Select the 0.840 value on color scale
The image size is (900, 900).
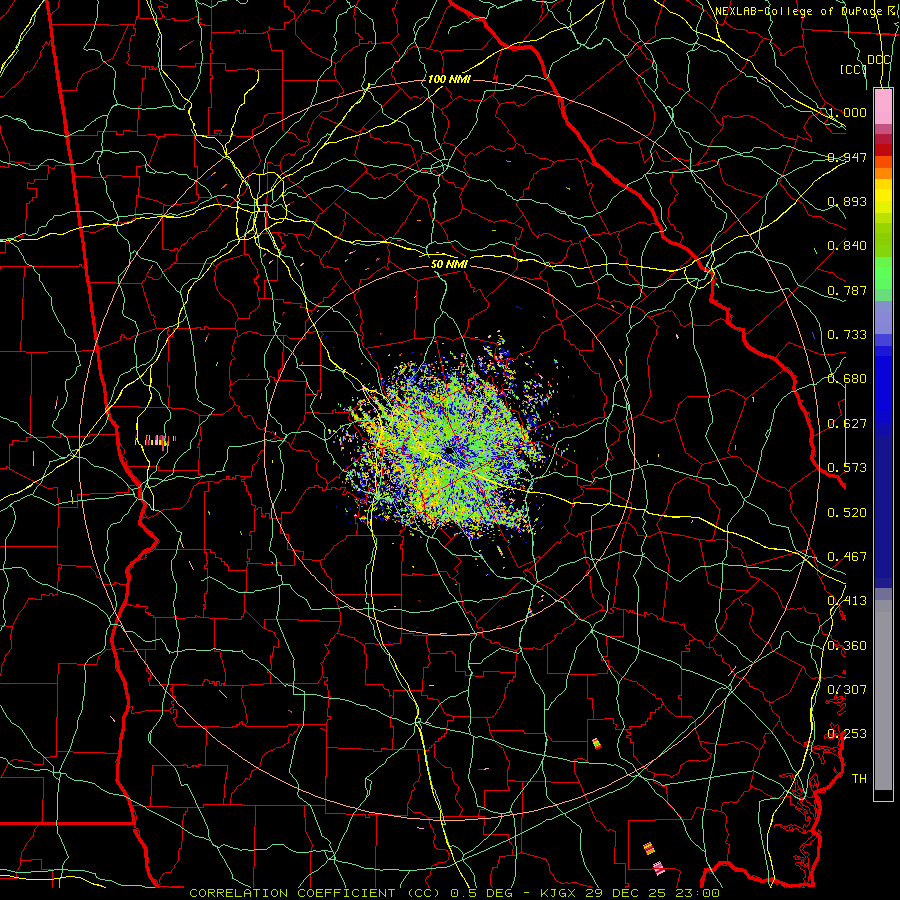click(x=847, y=246)
